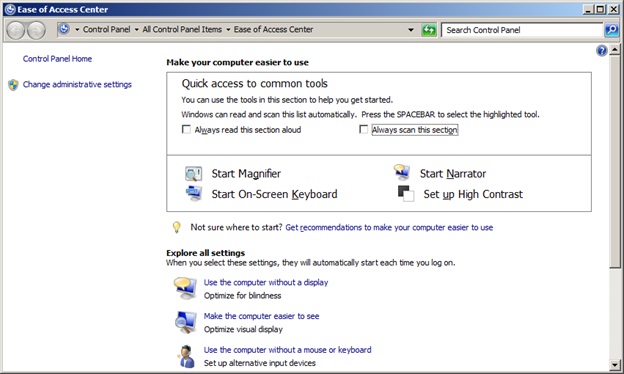Click the Start Magnifier icon

(x=193, y=174)
